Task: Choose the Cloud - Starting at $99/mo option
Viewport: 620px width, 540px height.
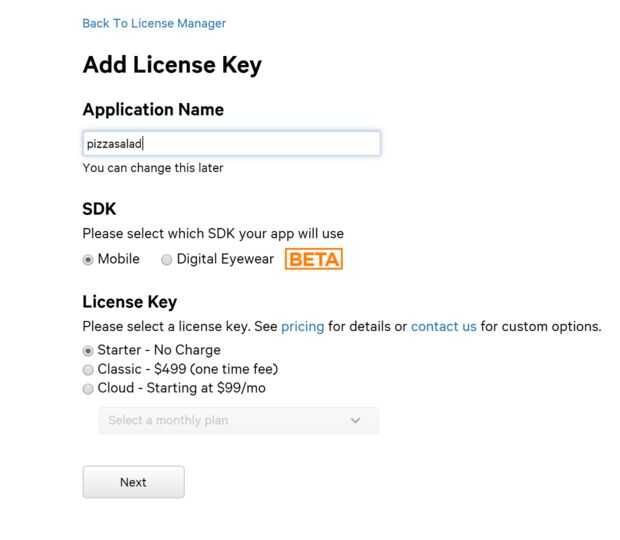Action: pyautogui.click(x=89, y=388)
